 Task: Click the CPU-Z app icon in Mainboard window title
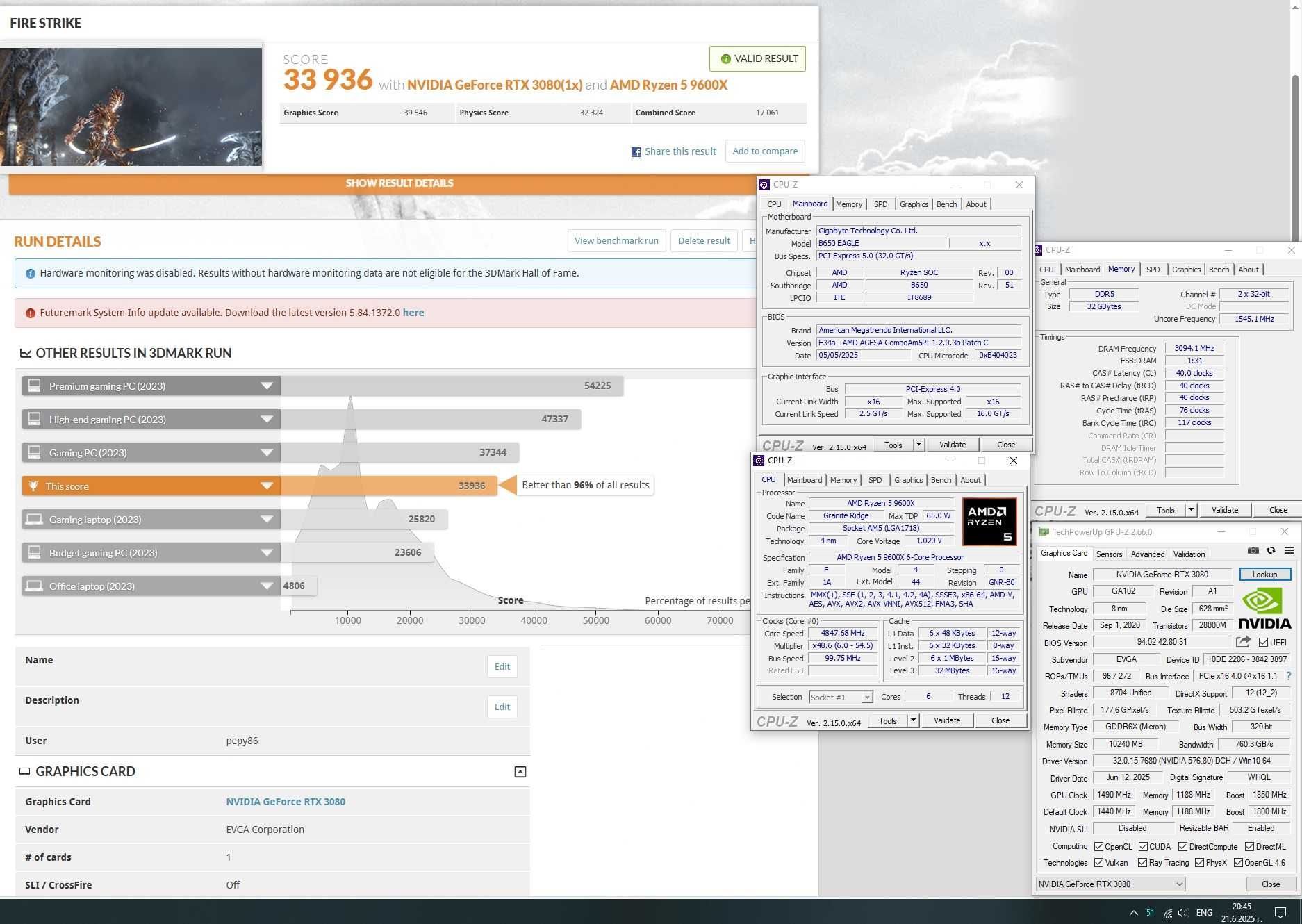pos(764,185)
